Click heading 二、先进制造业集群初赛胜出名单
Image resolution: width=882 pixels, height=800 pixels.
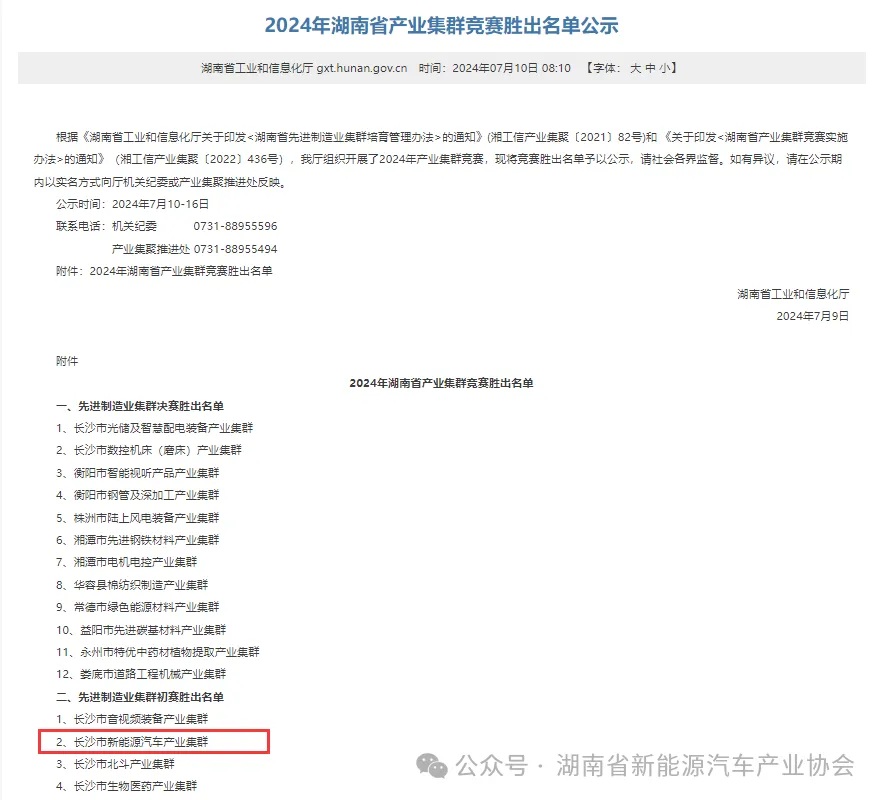click(x=140, y=696)
